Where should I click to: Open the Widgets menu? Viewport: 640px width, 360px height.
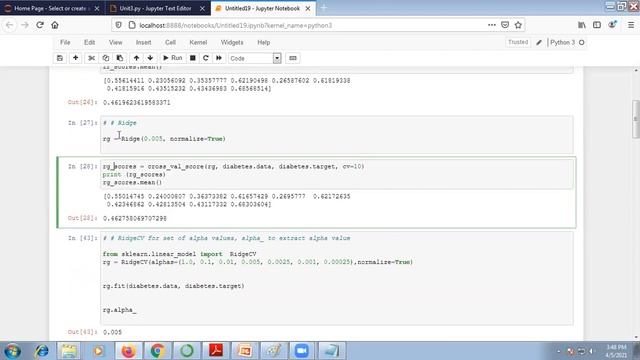(x=232, y=42)
